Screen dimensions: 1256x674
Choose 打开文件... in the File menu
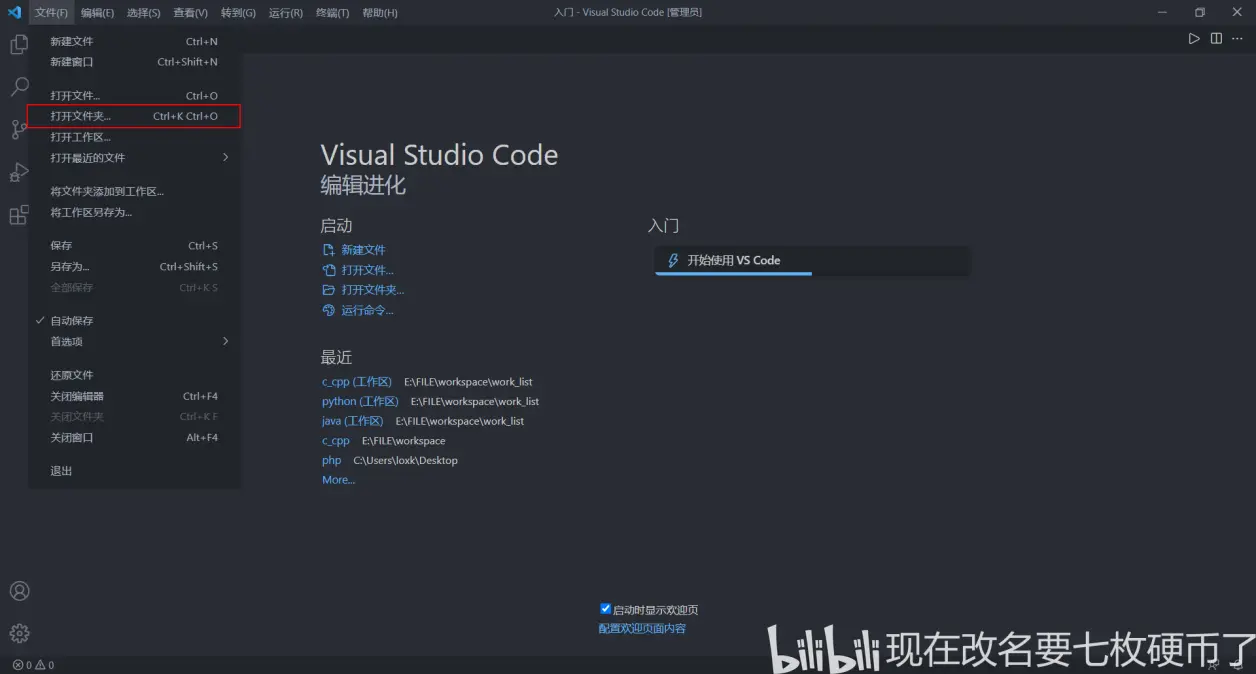134,96
